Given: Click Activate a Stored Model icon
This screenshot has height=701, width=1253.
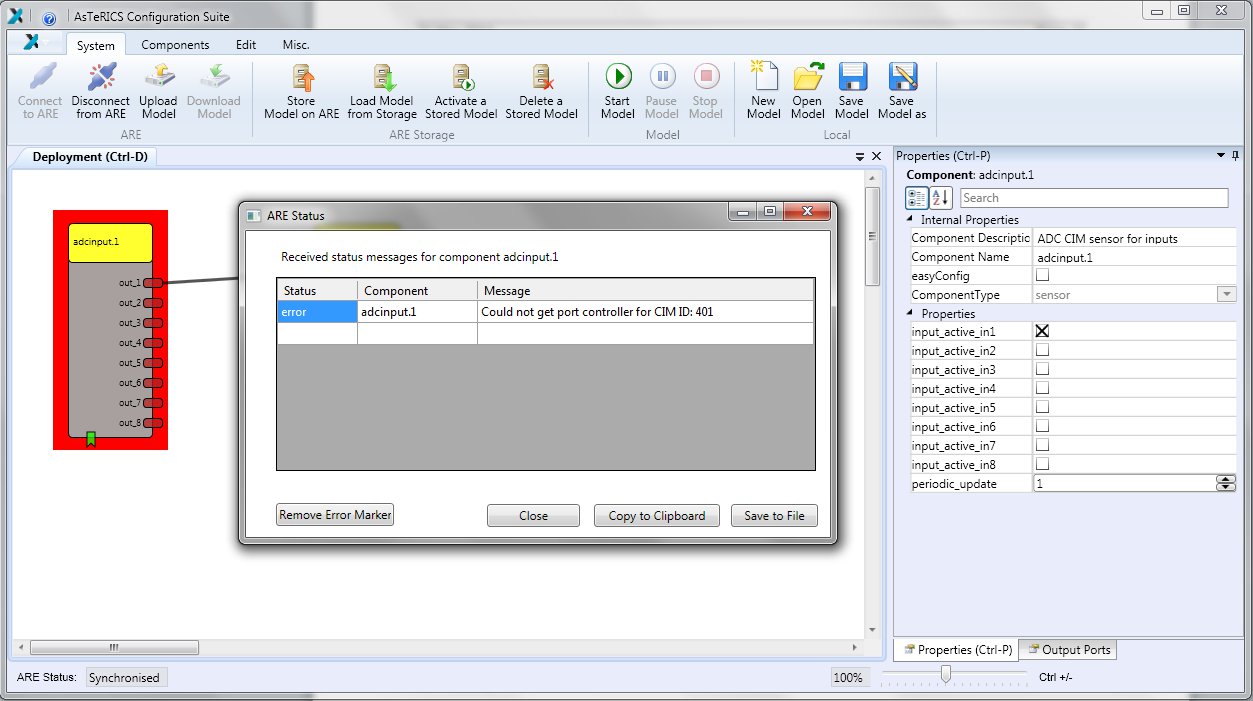Looking at the screenshot, I should (x=461, y=77).
